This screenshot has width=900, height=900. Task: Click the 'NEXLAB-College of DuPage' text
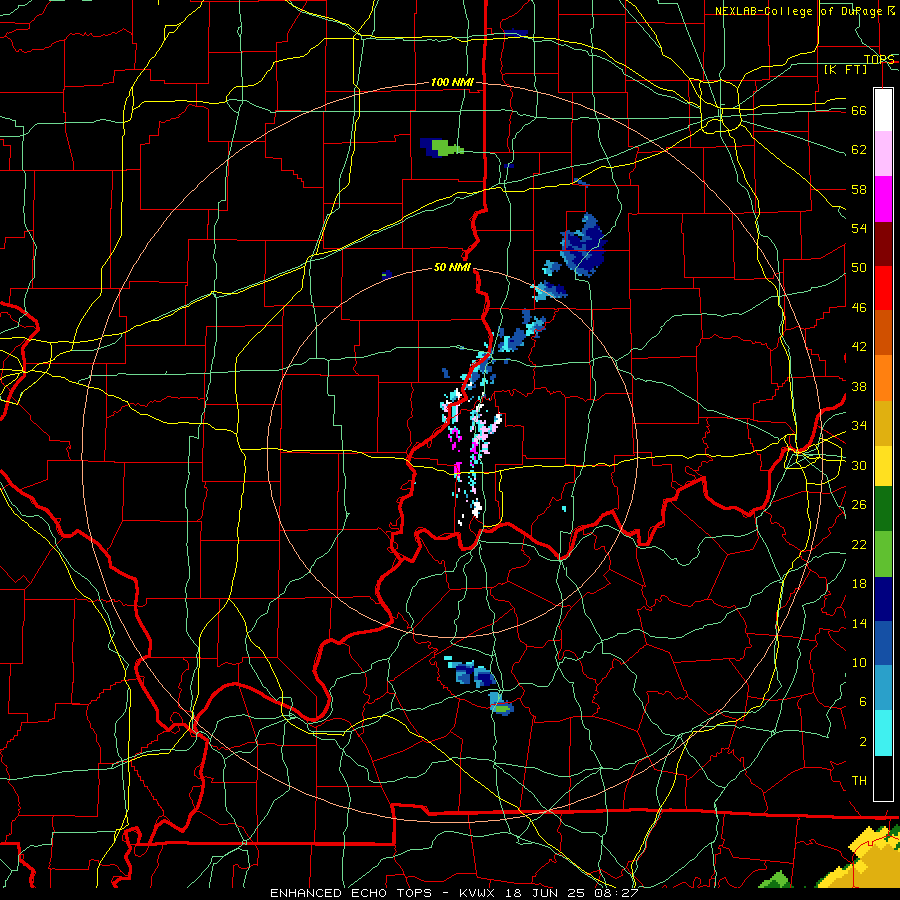(798, 11)
